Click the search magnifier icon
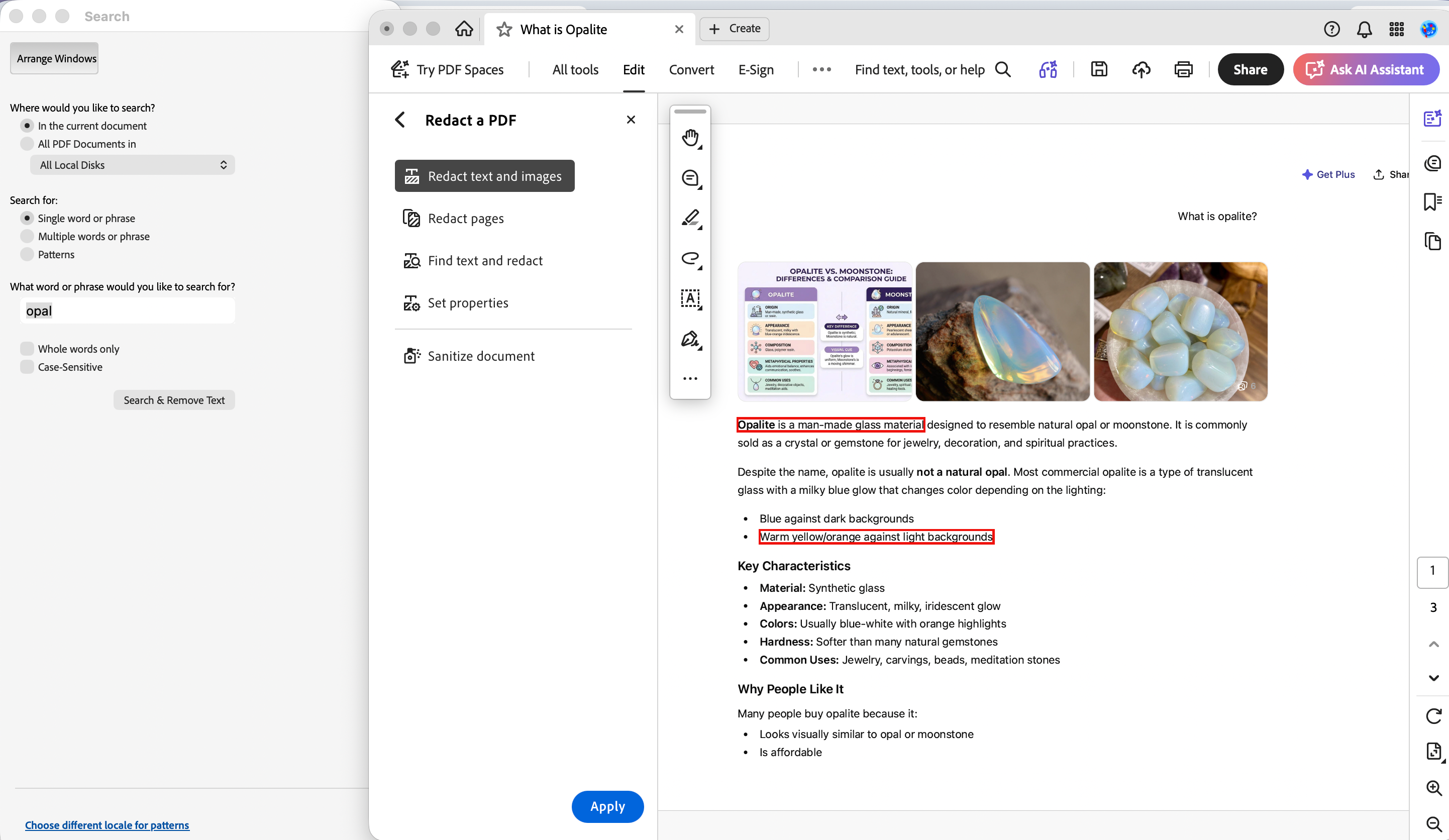This screenshot has height=840, width=1449. tap(1003, 69)
